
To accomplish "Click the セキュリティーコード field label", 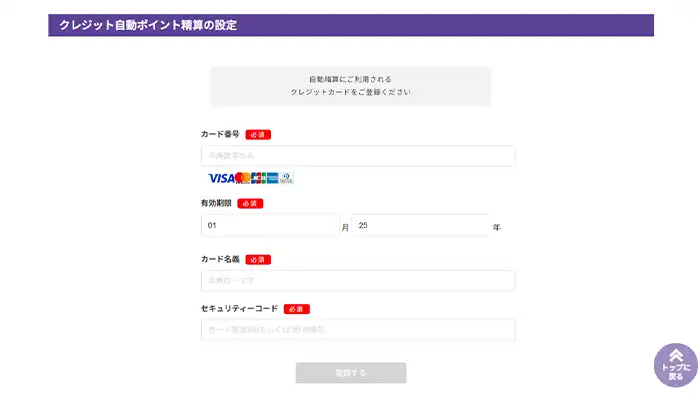I will pos(239,309).
